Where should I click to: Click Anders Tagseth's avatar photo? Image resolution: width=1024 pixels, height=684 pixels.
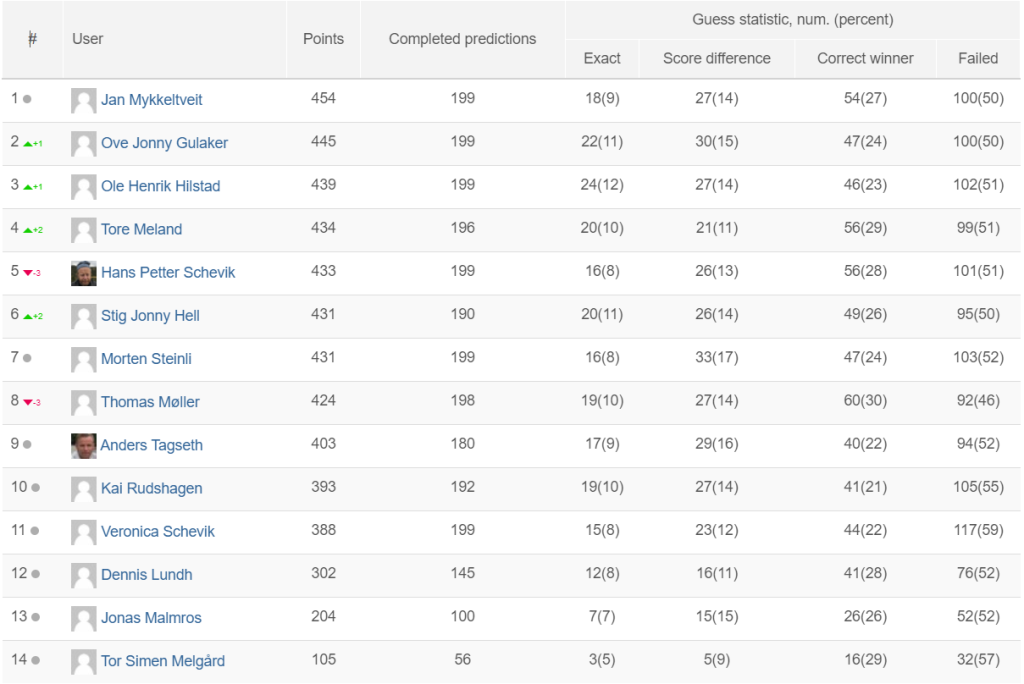point(84,446)
